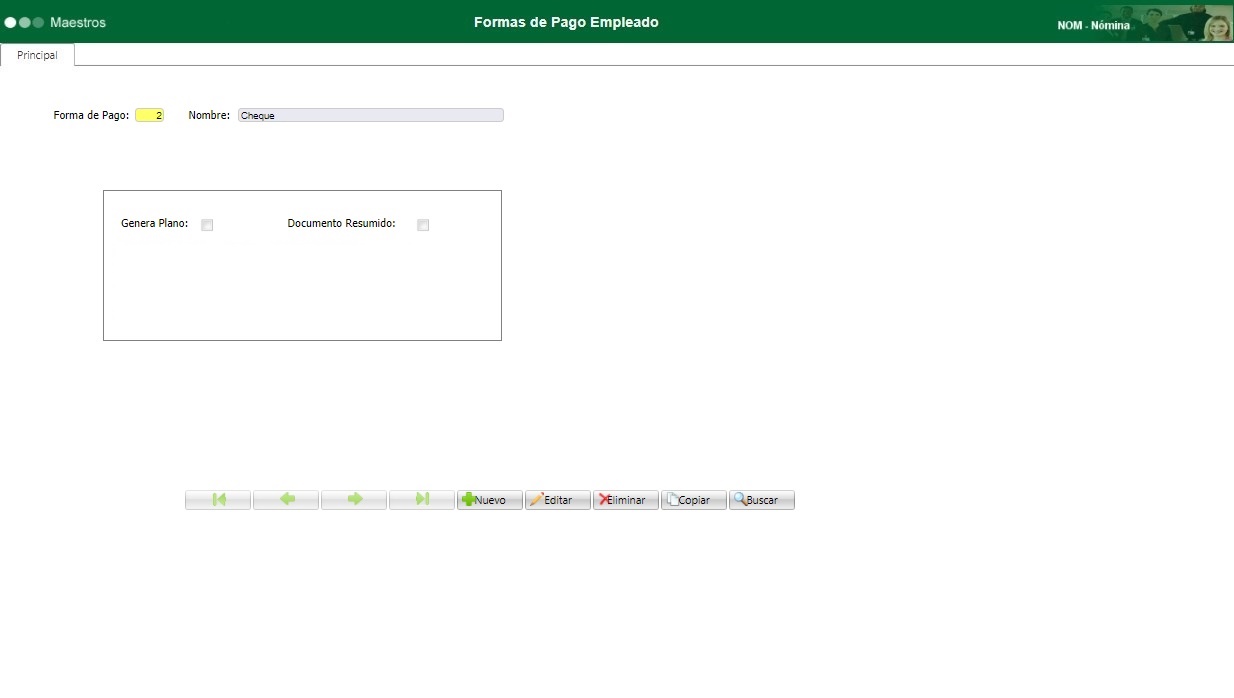
Task: Toggle the Documento Resumido checkbox
Action: (x=423, y=225)
